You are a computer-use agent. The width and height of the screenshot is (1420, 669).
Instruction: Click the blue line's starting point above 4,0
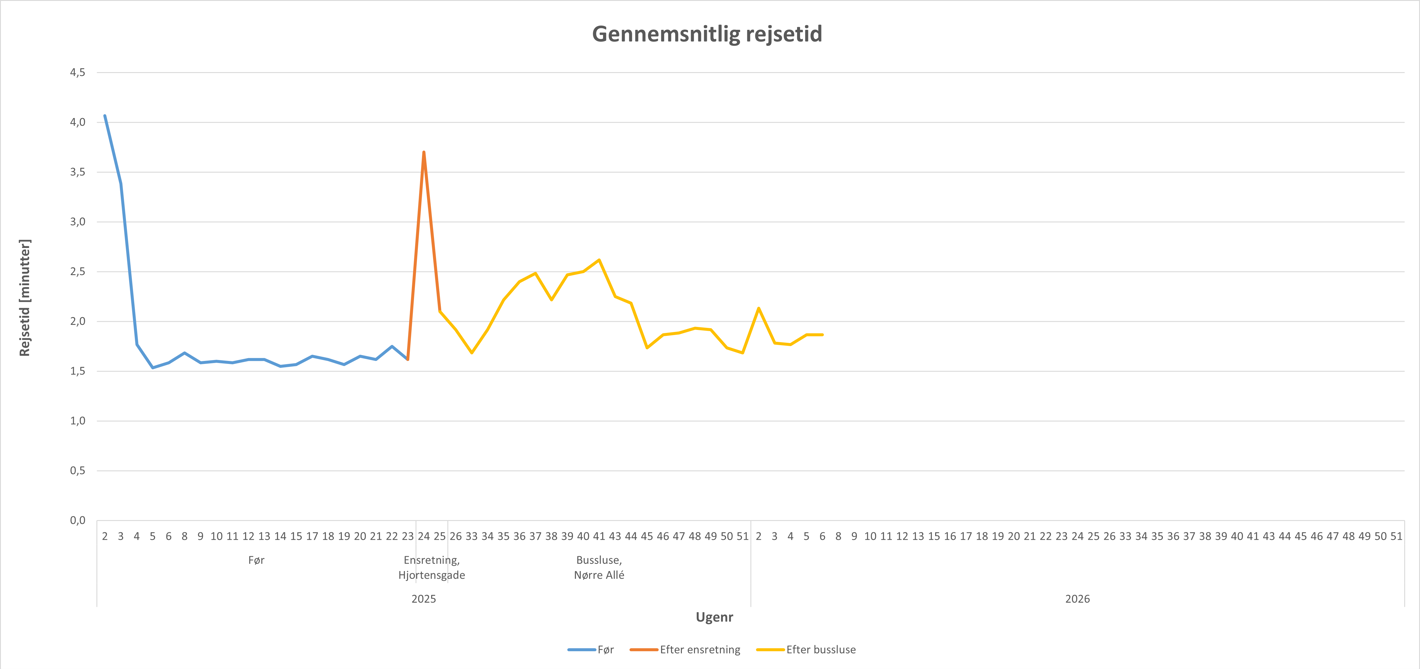click(x=105, y=115)
